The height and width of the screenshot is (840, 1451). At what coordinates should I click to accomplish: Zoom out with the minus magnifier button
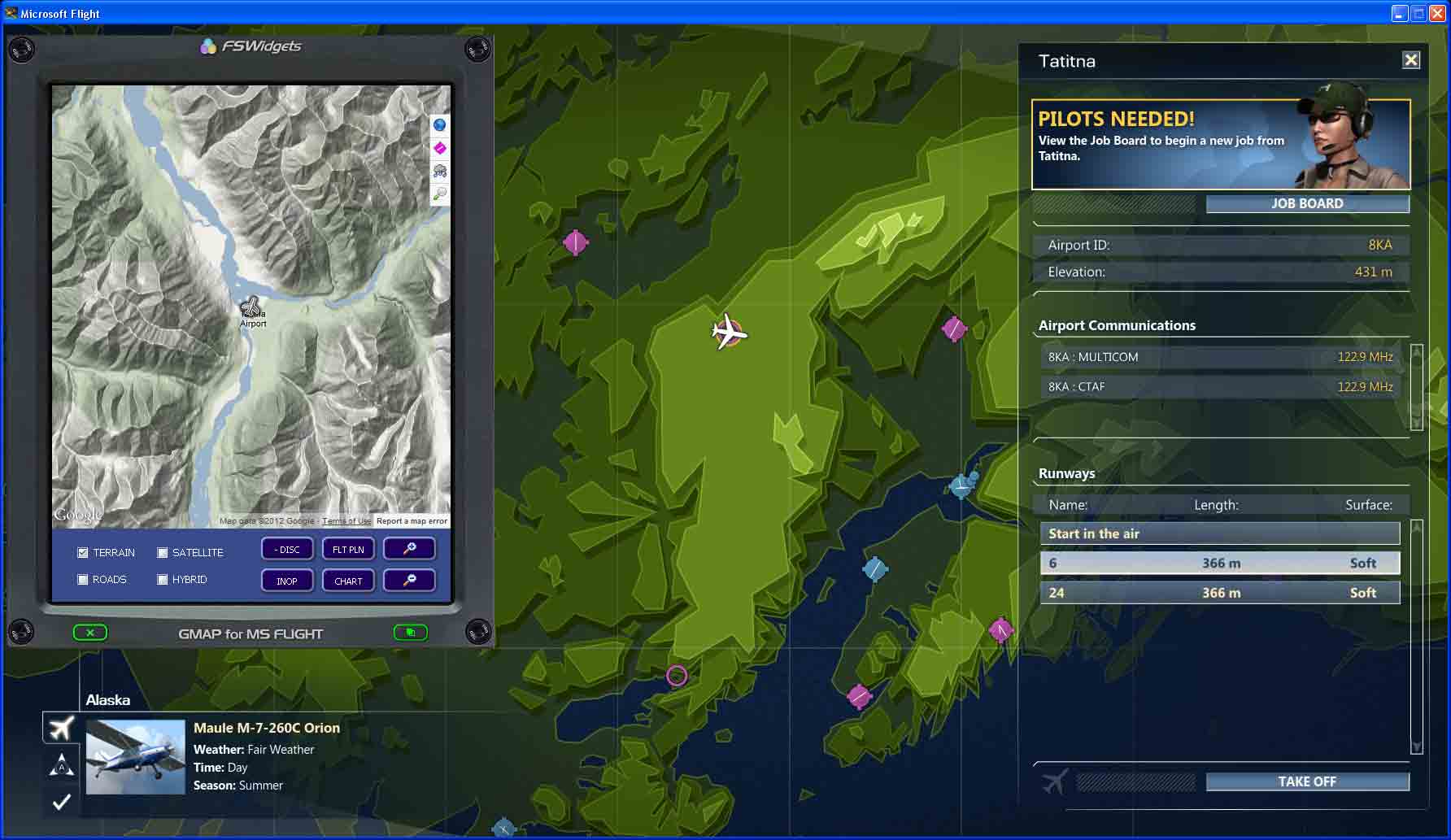409,581
